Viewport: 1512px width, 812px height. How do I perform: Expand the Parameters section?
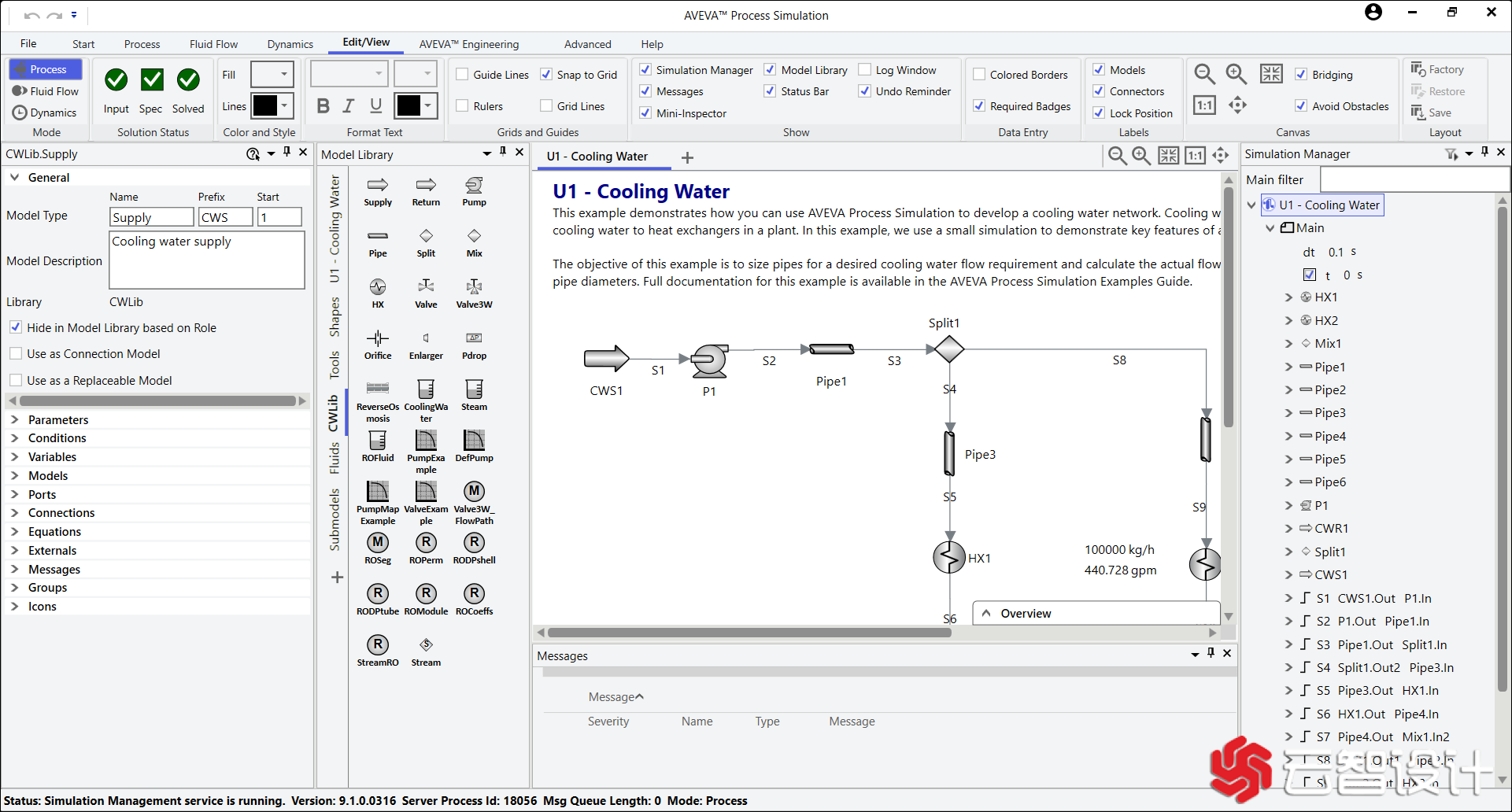[15, 419]
